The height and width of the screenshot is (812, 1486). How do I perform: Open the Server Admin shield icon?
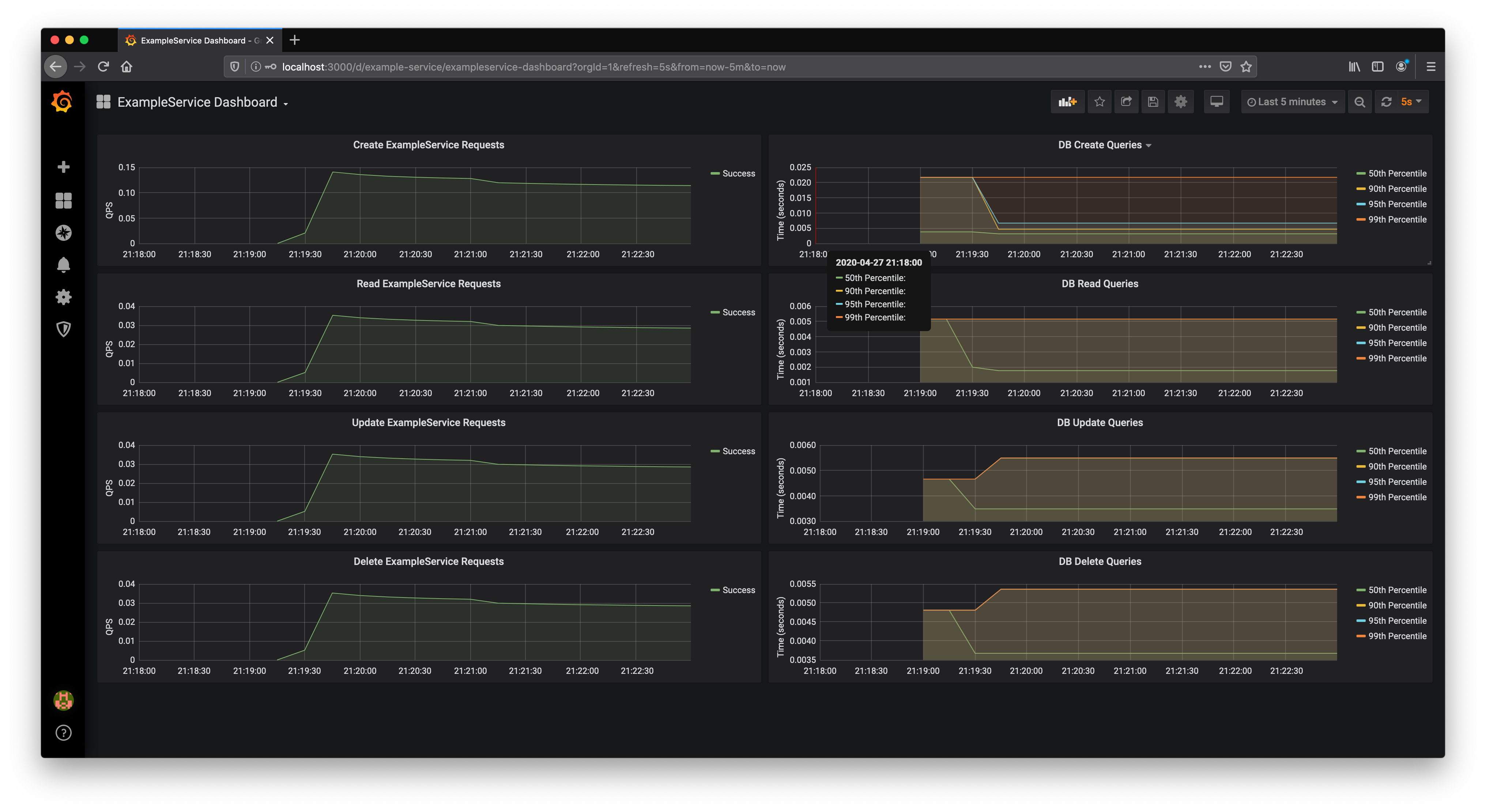click(x=64, y=329)
